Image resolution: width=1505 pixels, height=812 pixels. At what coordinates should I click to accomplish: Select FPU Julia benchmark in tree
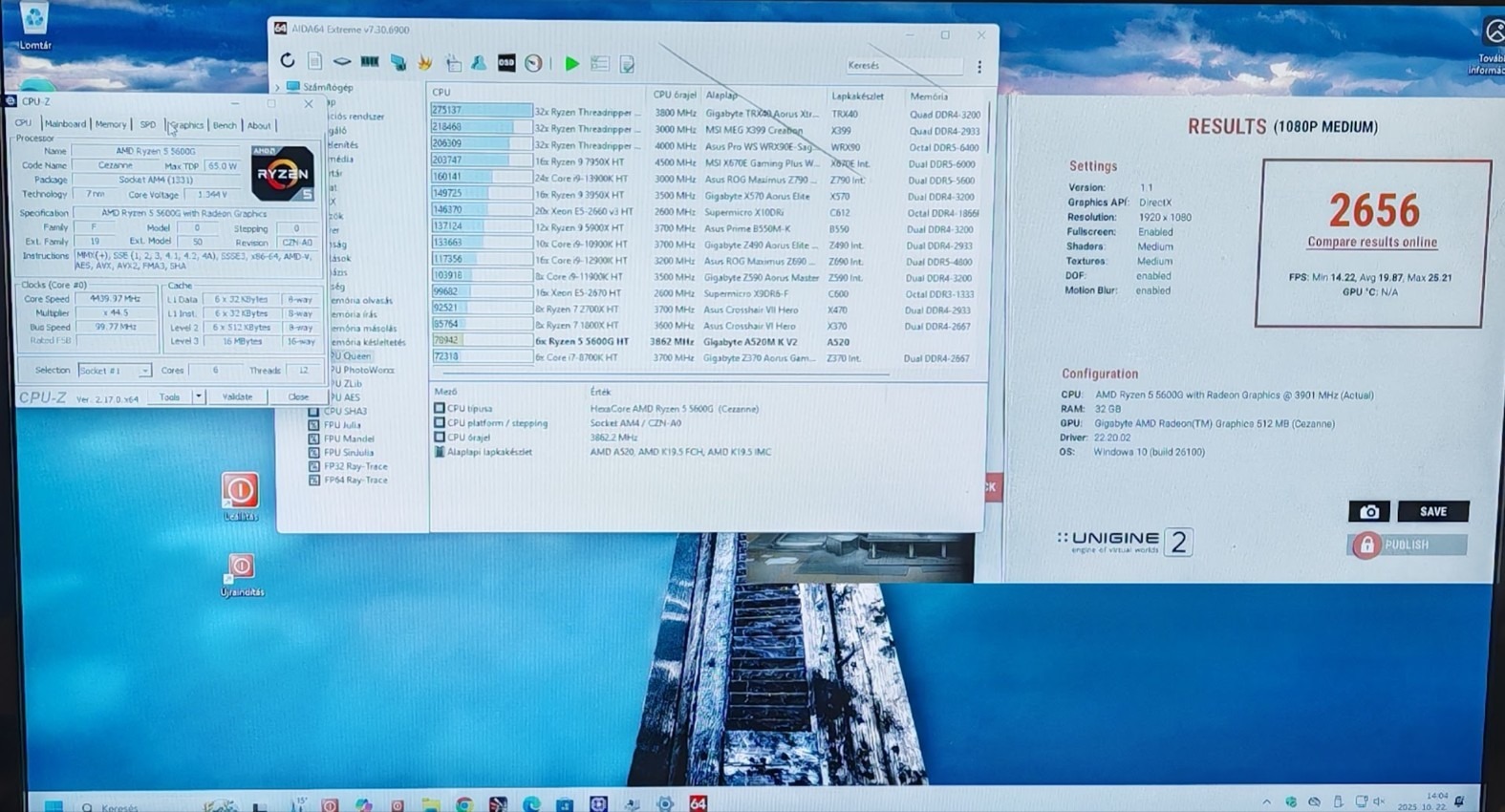tap(342, 425)
